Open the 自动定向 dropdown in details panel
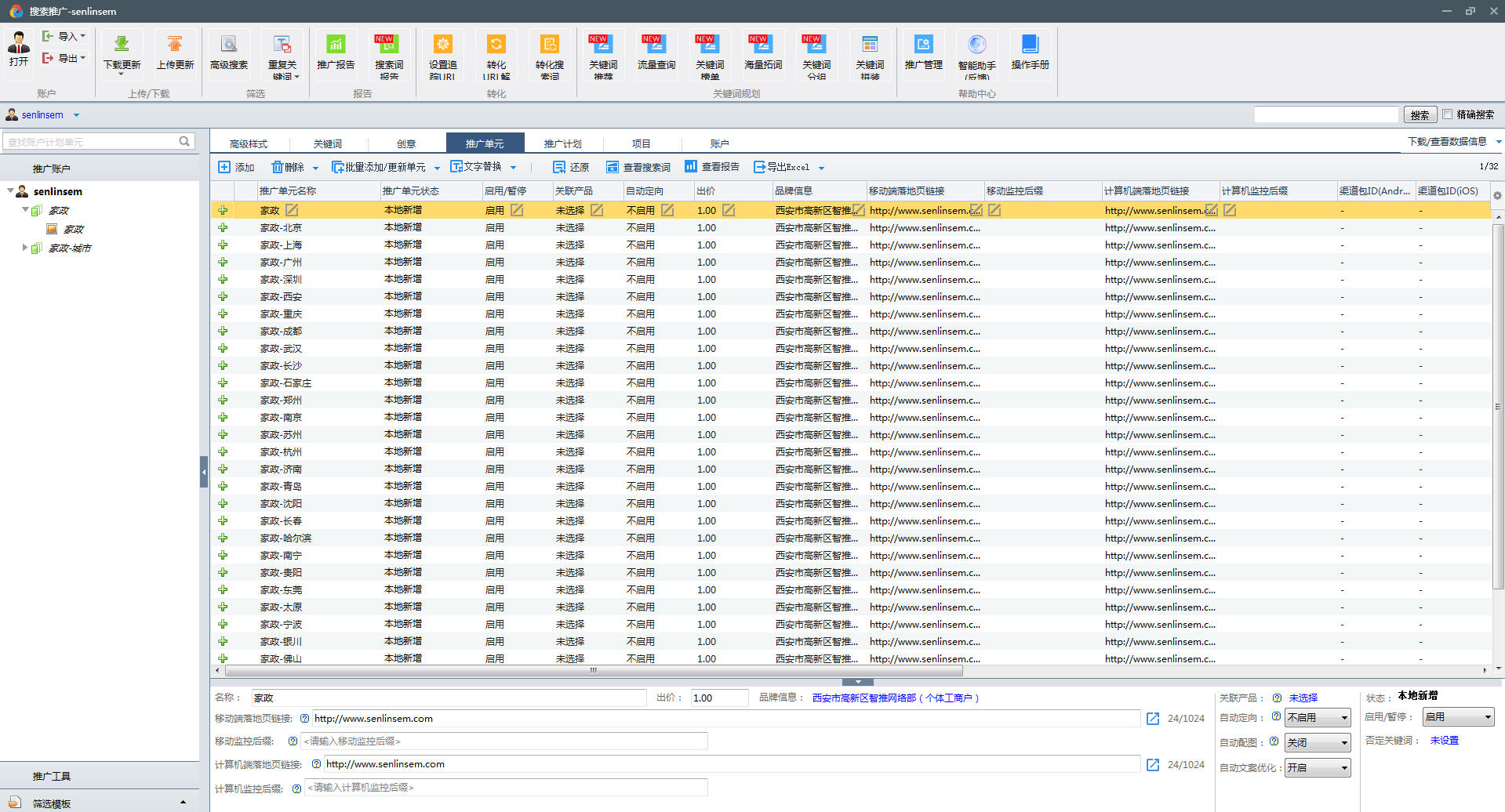 1317,718
